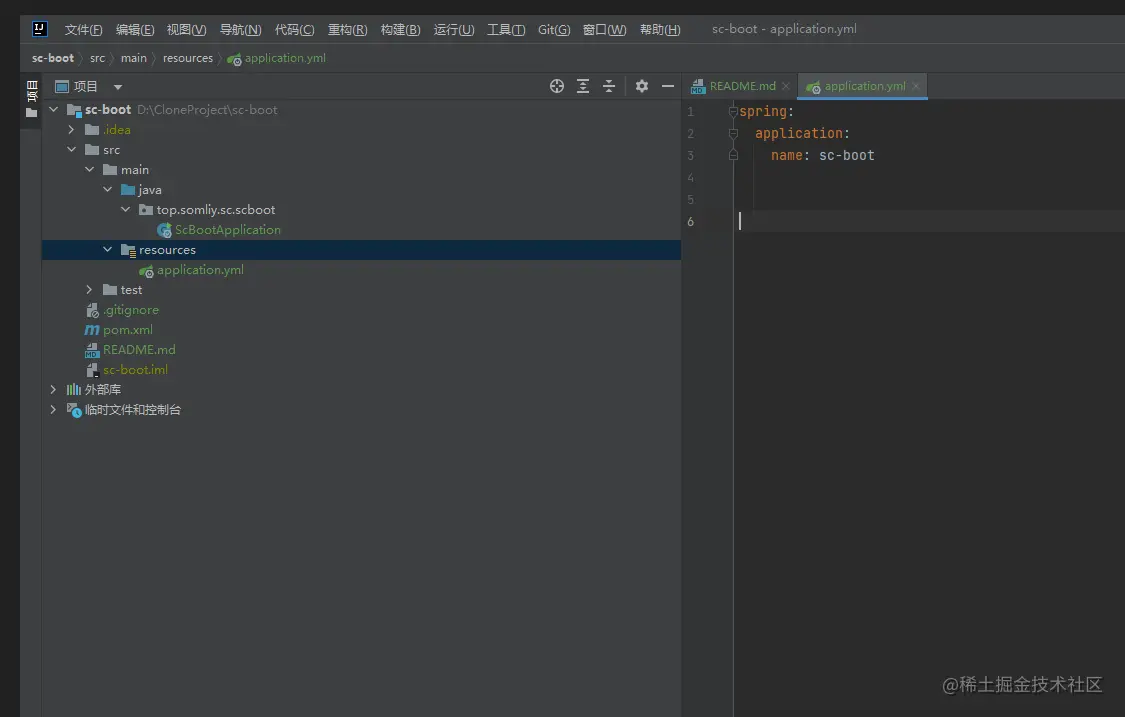This screenshot has height=717, width=1125.
Task: Expand the 外部库 node
Action: pyautogui.click(x=53, y=390)
